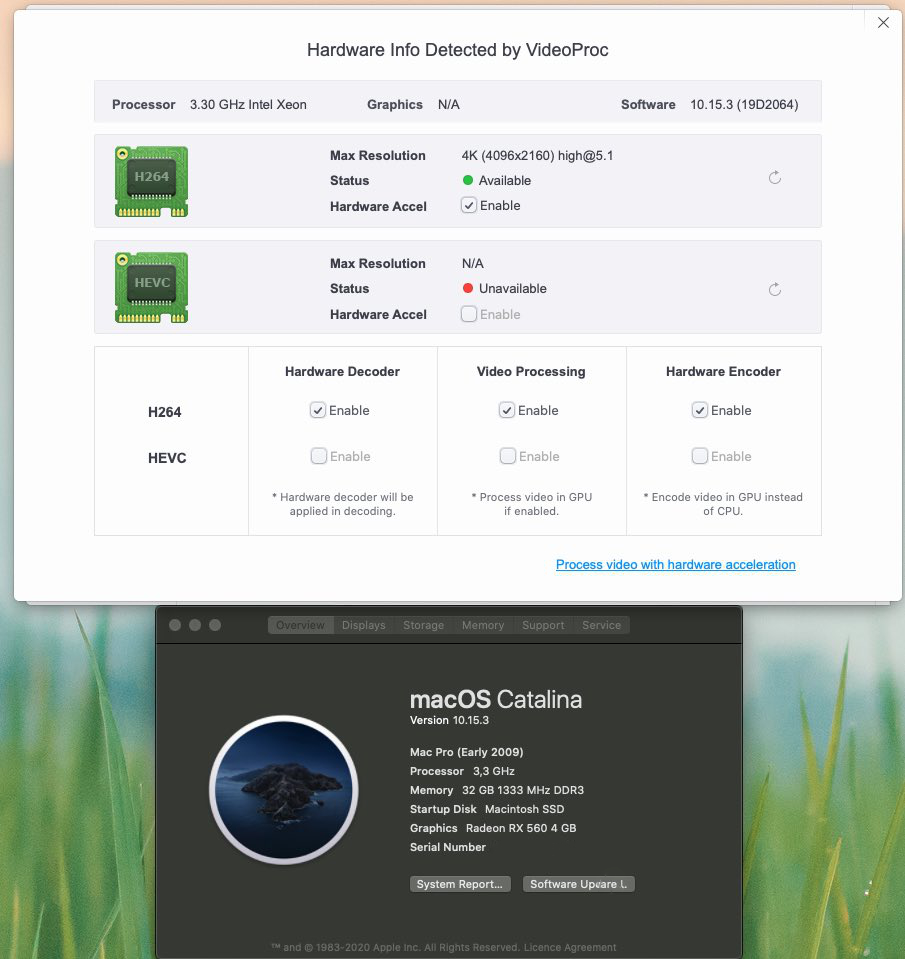Refresh the HEVC hardware detection
This screenshot has height=959, width=905.
point(775,289)
